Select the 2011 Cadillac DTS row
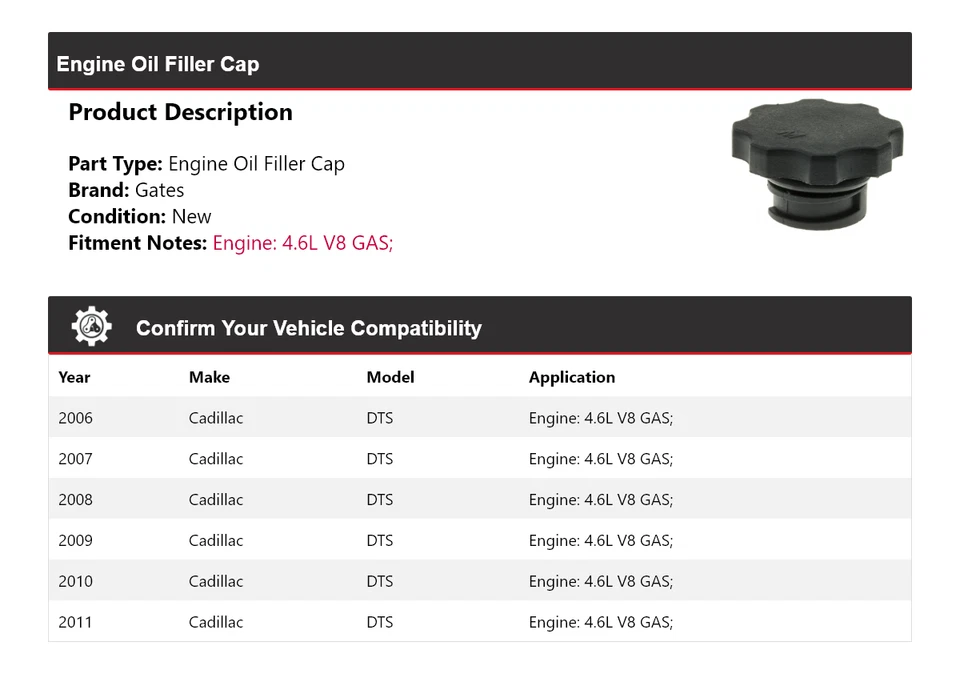960x674 pixels. click(479, 622)
